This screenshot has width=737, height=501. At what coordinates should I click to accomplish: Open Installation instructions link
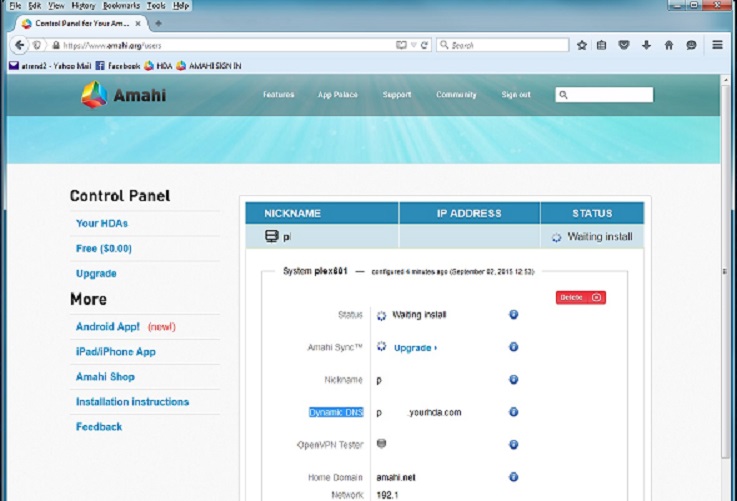pyautogui.click(x=133, y=402)
